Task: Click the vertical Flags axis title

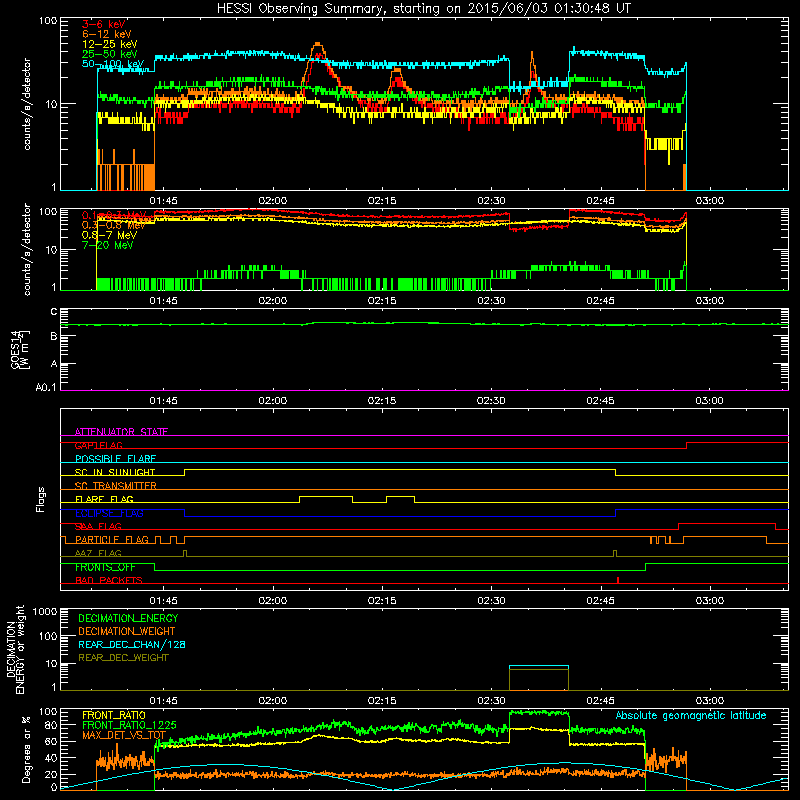Action: click(41, 499)
